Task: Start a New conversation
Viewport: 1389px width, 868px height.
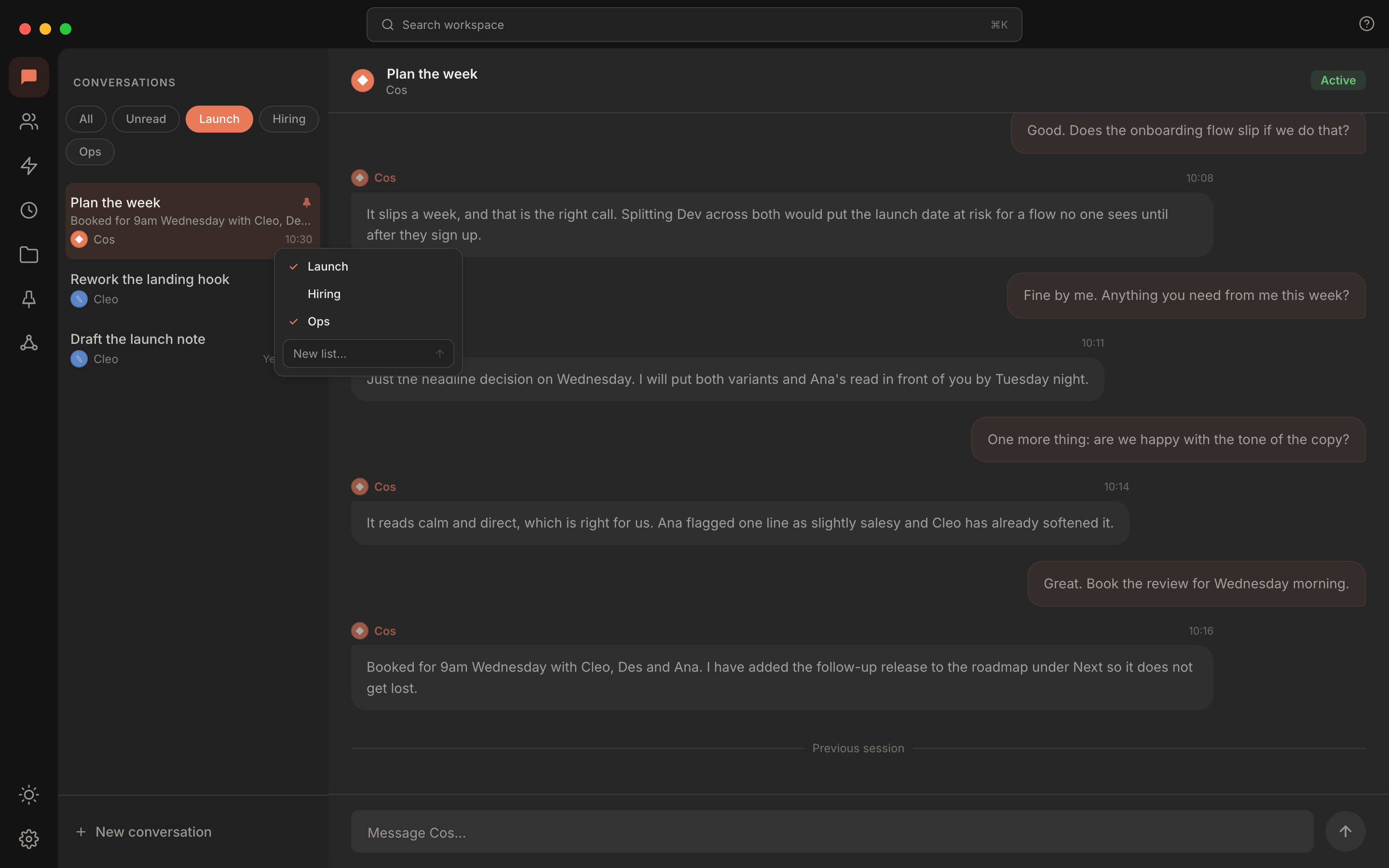Action: (x=144, y=832)
